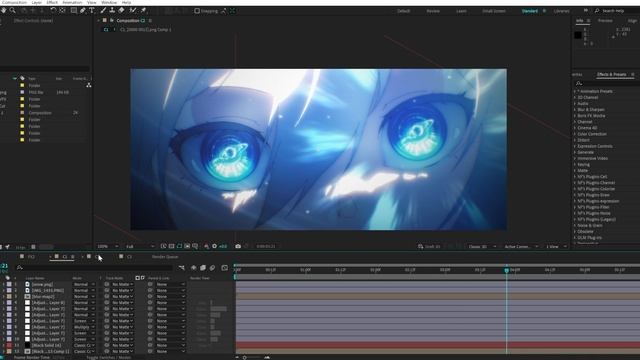
Task: Click the Graph Editor icon in timeline
Action: 224,268
